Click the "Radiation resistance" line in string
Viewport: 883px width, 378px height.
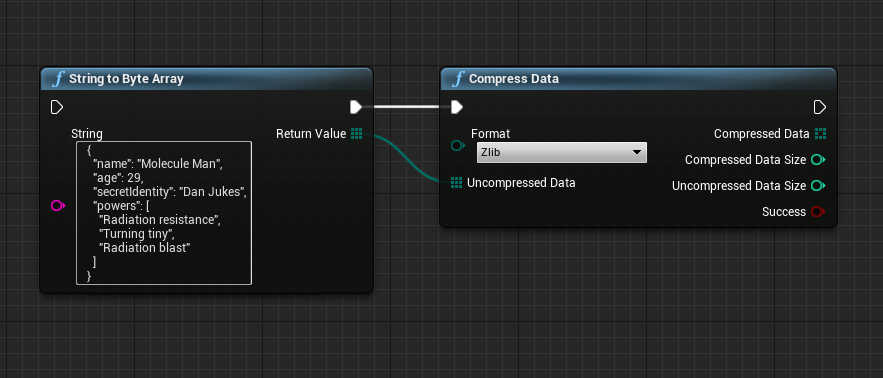159,220
